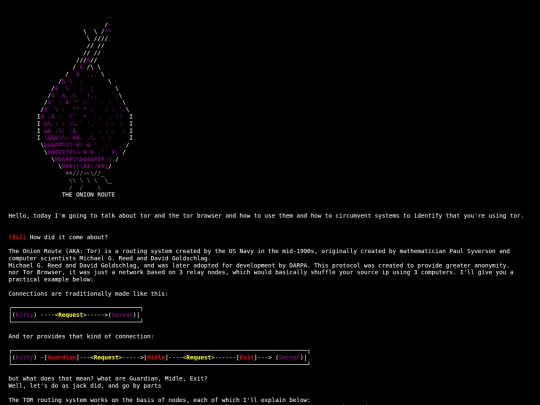Click 'practical example below:' text

[51, 280]
